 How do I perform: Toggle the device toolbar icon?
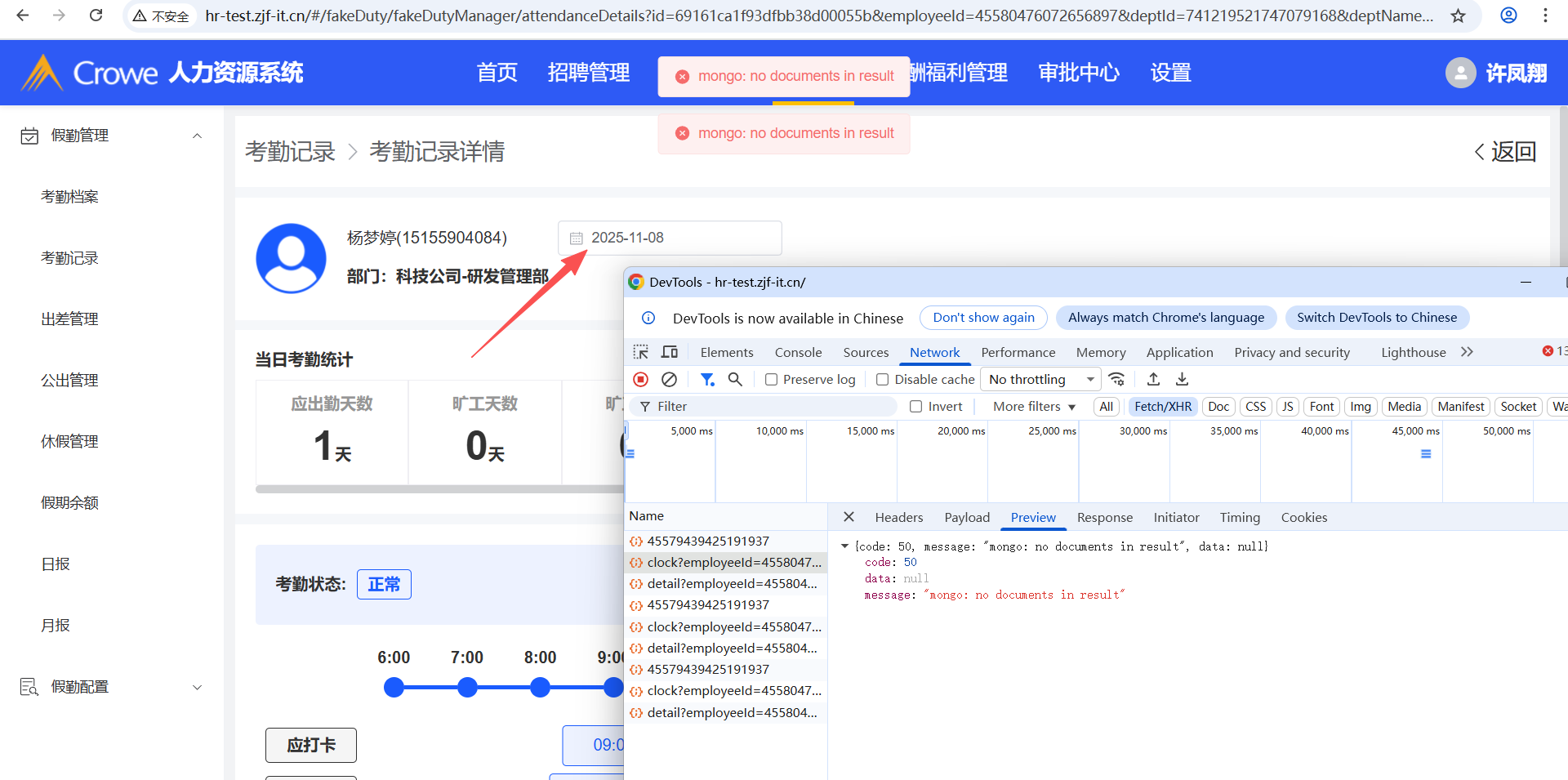pyautogui.click(x=670, y=352)
